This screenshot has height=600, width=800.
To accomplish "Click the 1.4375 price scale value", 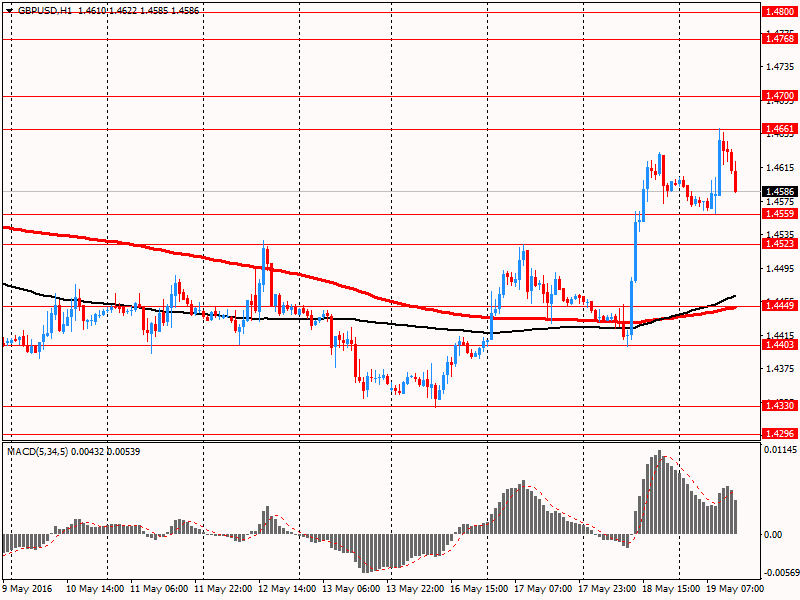I will [x=781, y=369].
